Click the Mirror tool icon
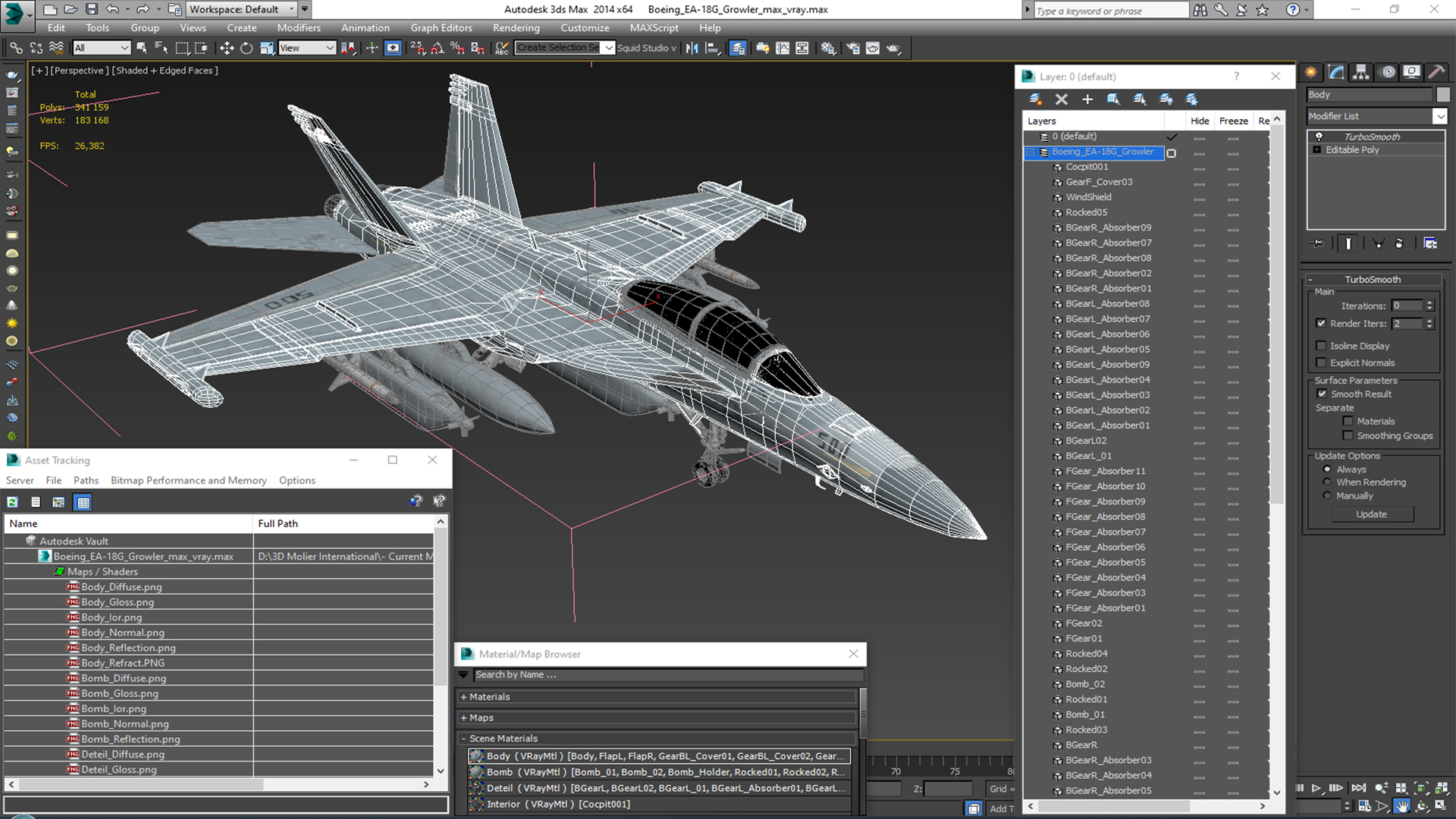The image size is (1456, 819). coord(692,48)
